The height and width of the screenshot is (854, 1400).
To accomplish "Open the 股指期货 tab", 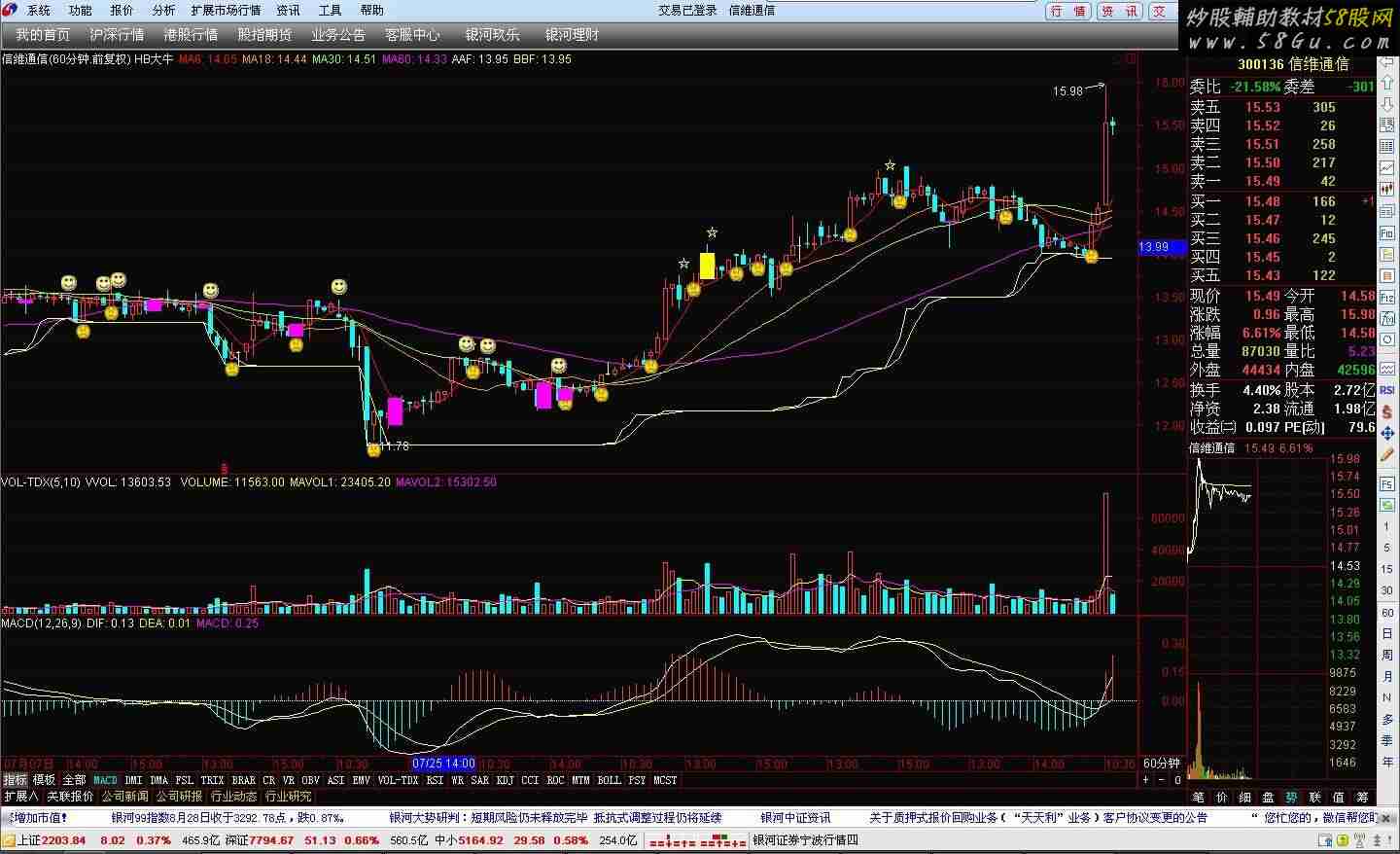I will 264,35.
